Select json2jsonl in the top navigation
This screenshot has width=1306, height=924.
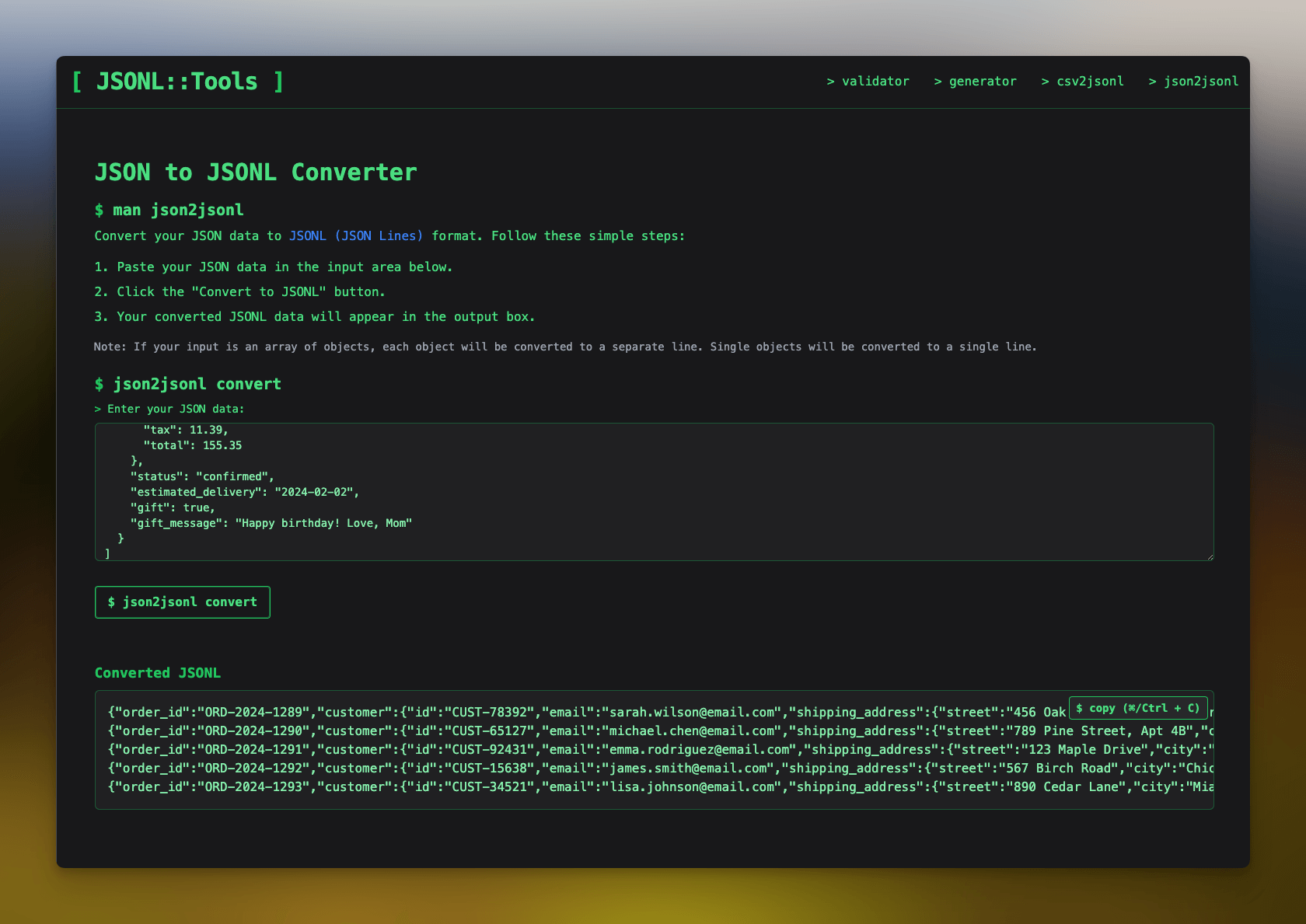[x=1193, y=81]
